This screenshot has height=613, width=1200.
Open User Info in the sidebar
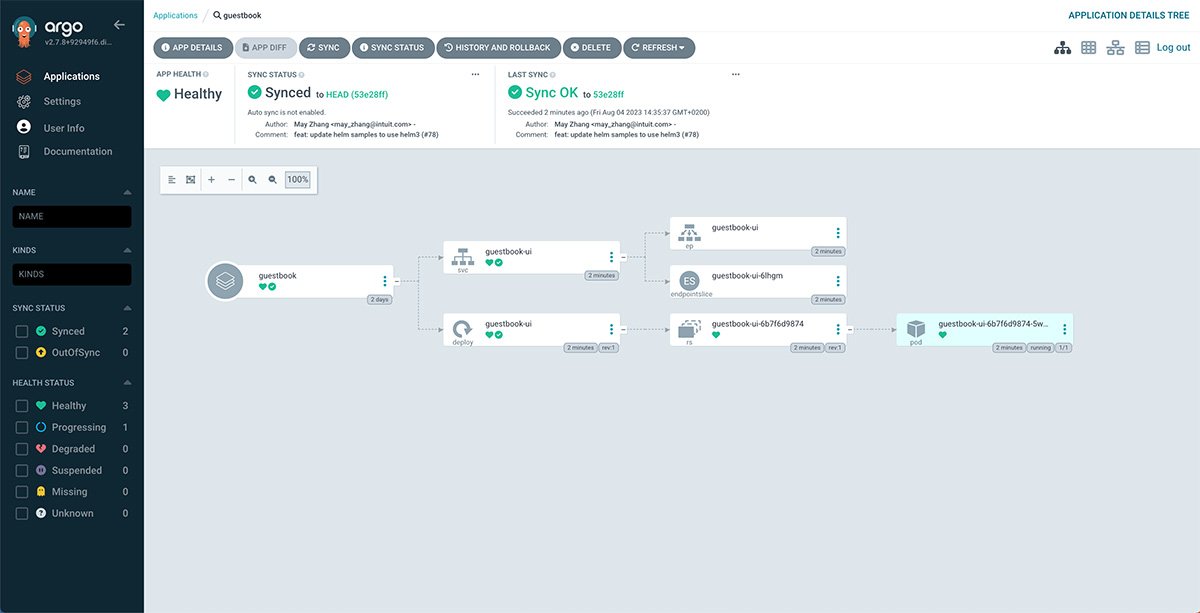click(62, 127)
